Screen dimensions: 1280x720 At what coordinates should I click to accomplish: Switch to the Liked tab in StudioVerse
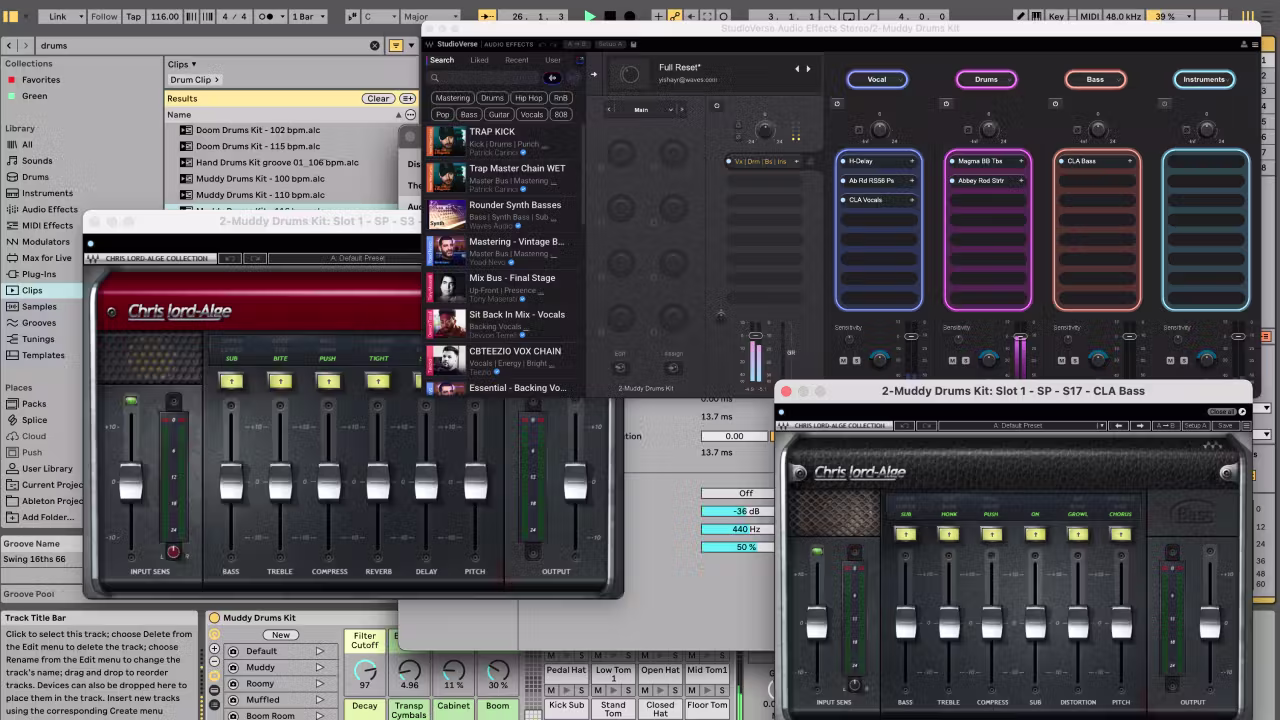pos(480,60)
